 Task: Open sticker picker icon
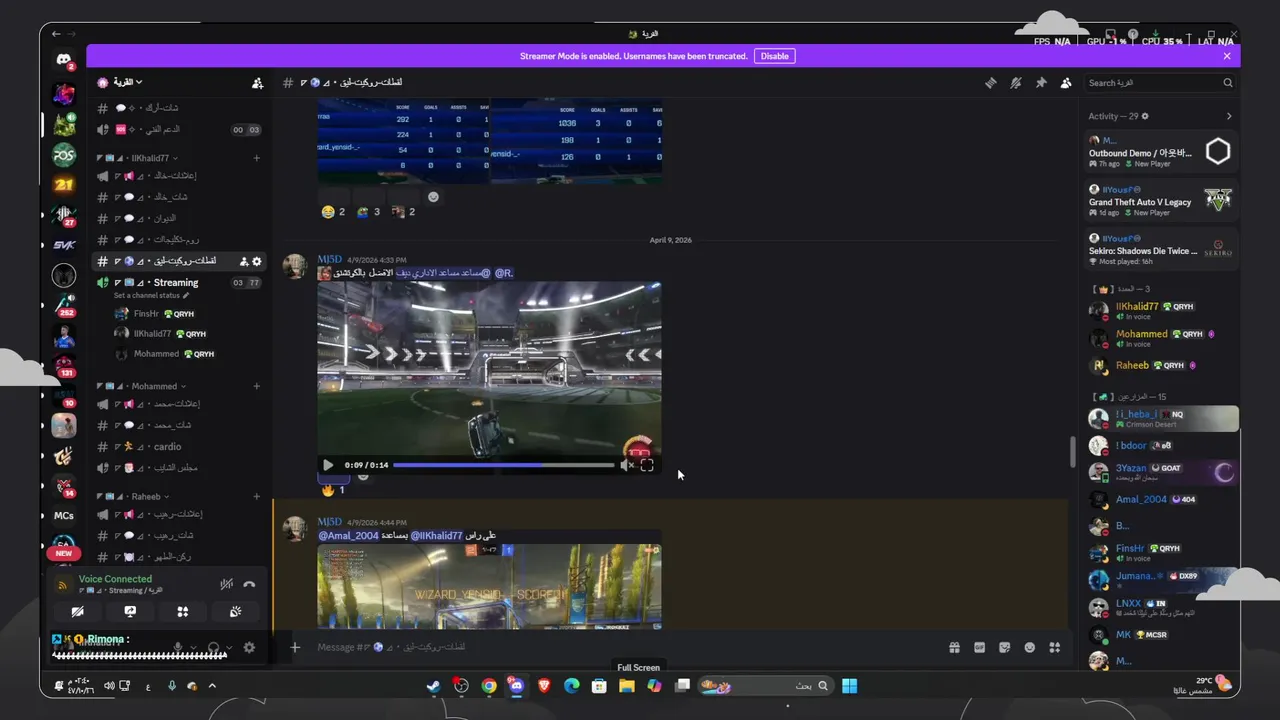pyautogui.click(x=1004, y=647)
